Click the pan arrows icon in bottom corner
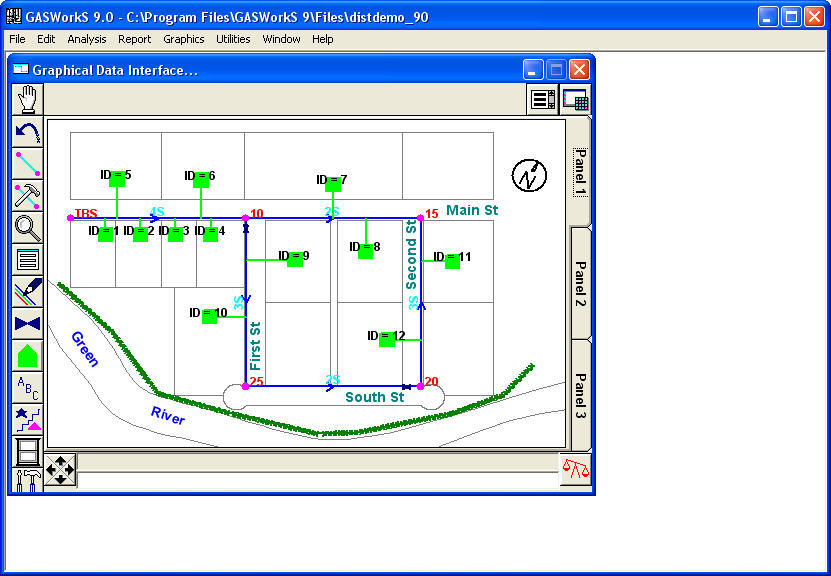 (x=62, y=468)
